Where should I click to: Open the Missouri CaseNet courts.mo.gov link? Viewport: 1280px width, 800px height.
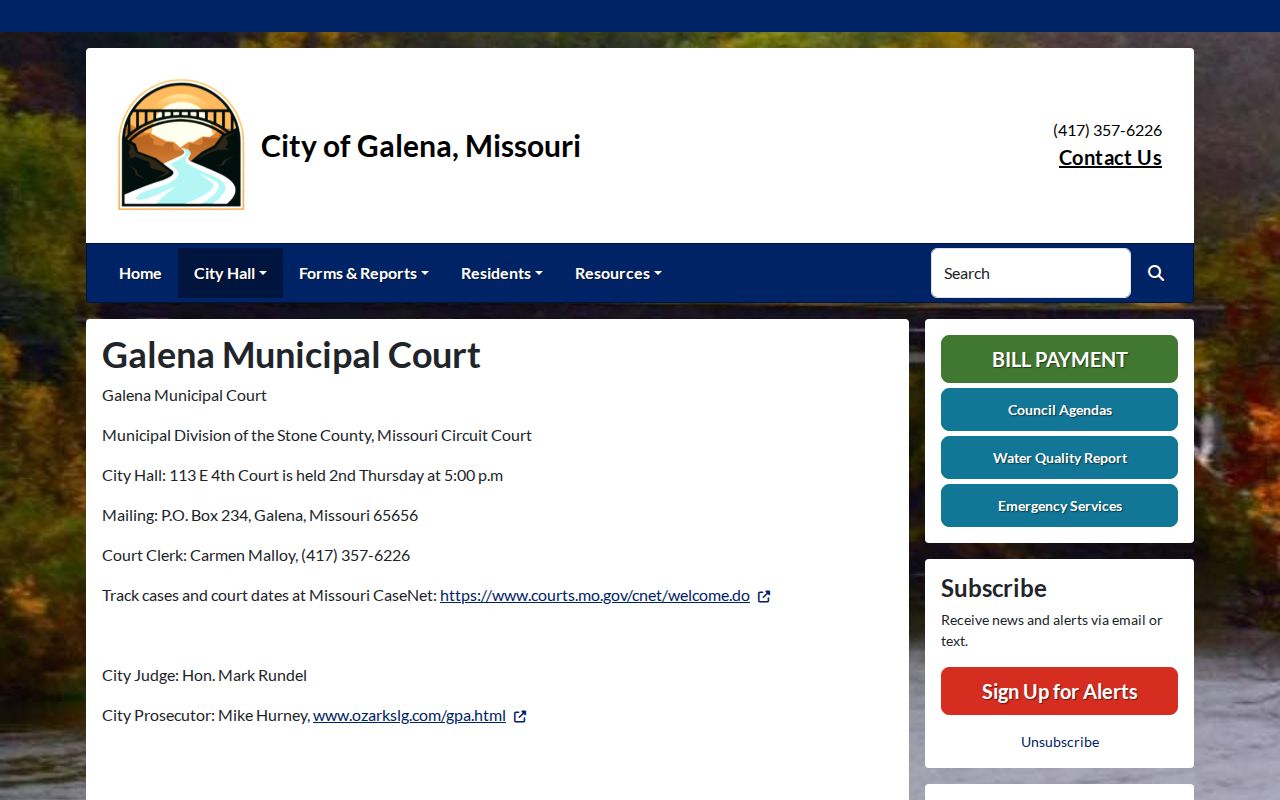[595, 595]
